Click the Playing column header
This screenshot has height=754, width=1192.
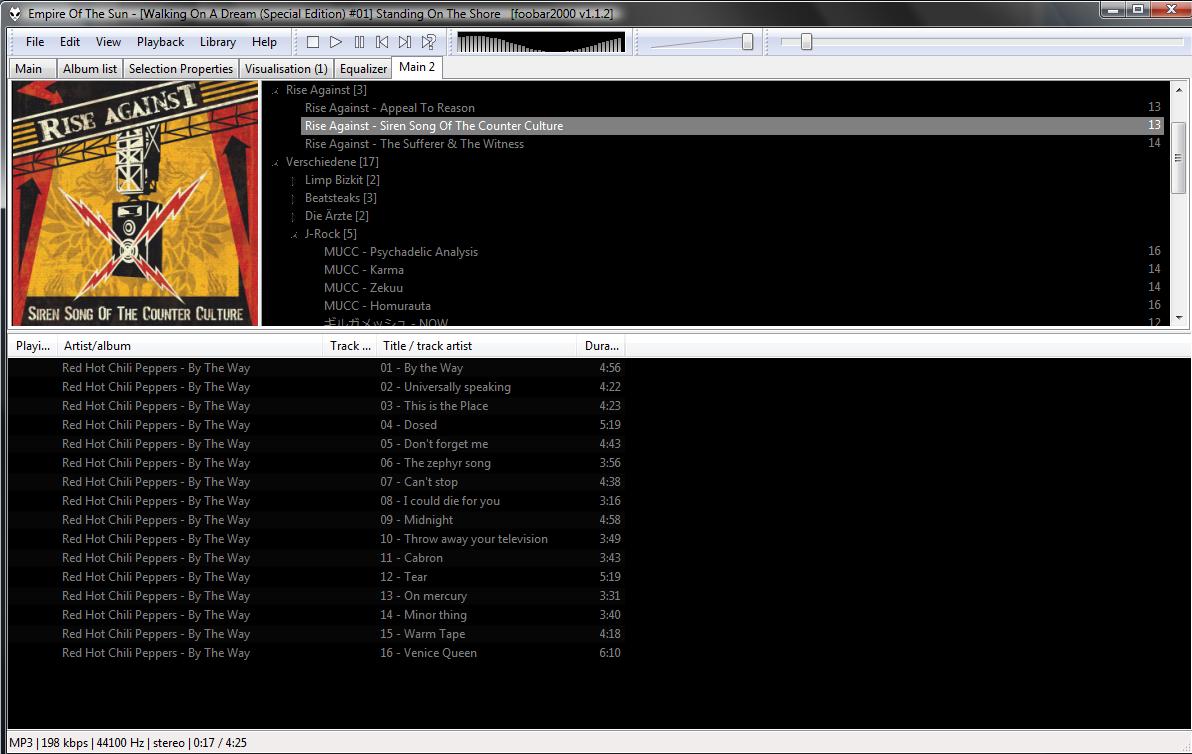pyautogui.click(x=33, y=346)
